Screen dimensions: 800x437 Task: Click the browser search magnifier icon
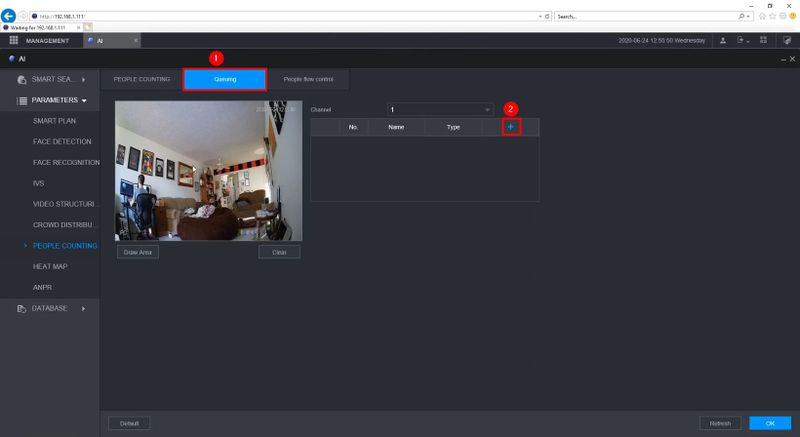click(741, 16)
